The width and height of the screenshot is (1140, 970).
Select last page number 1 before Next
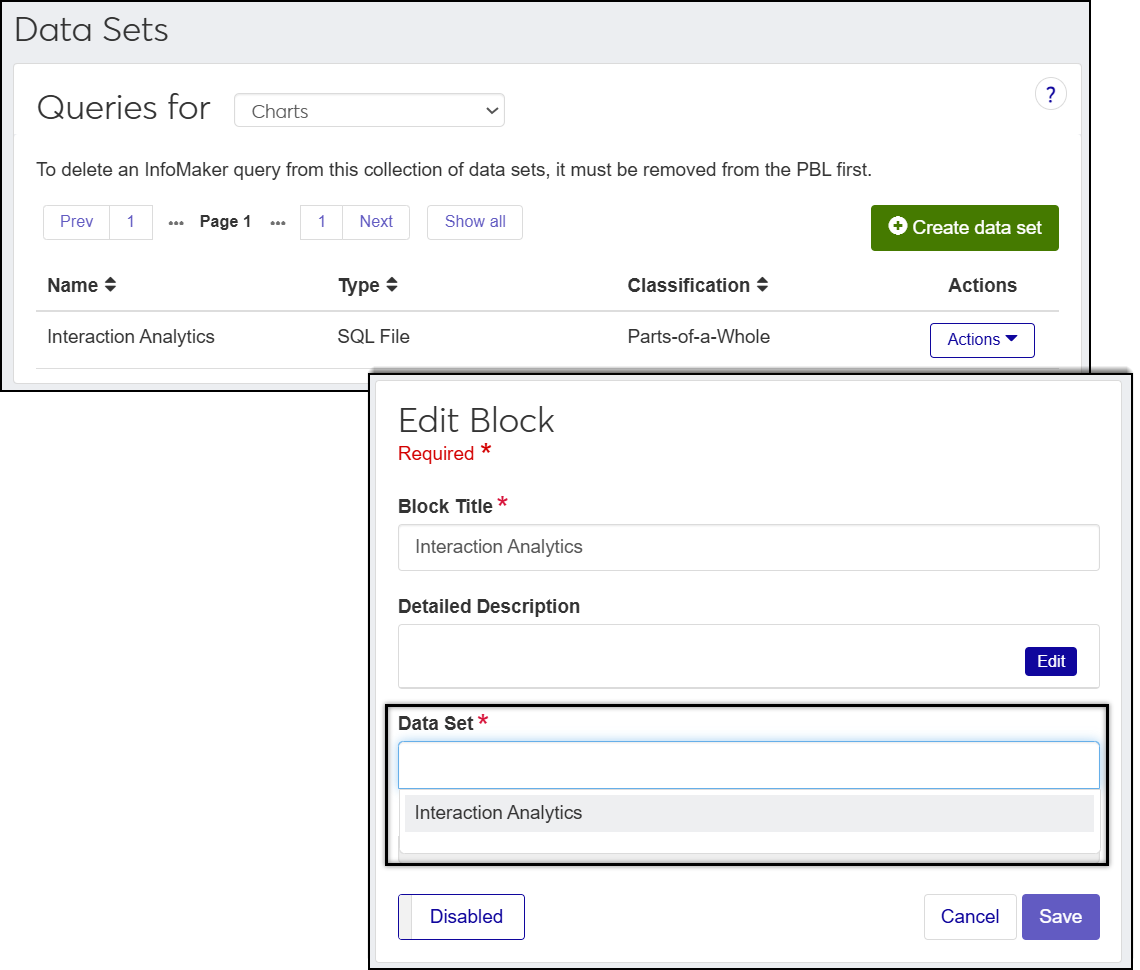pos(321,222)
